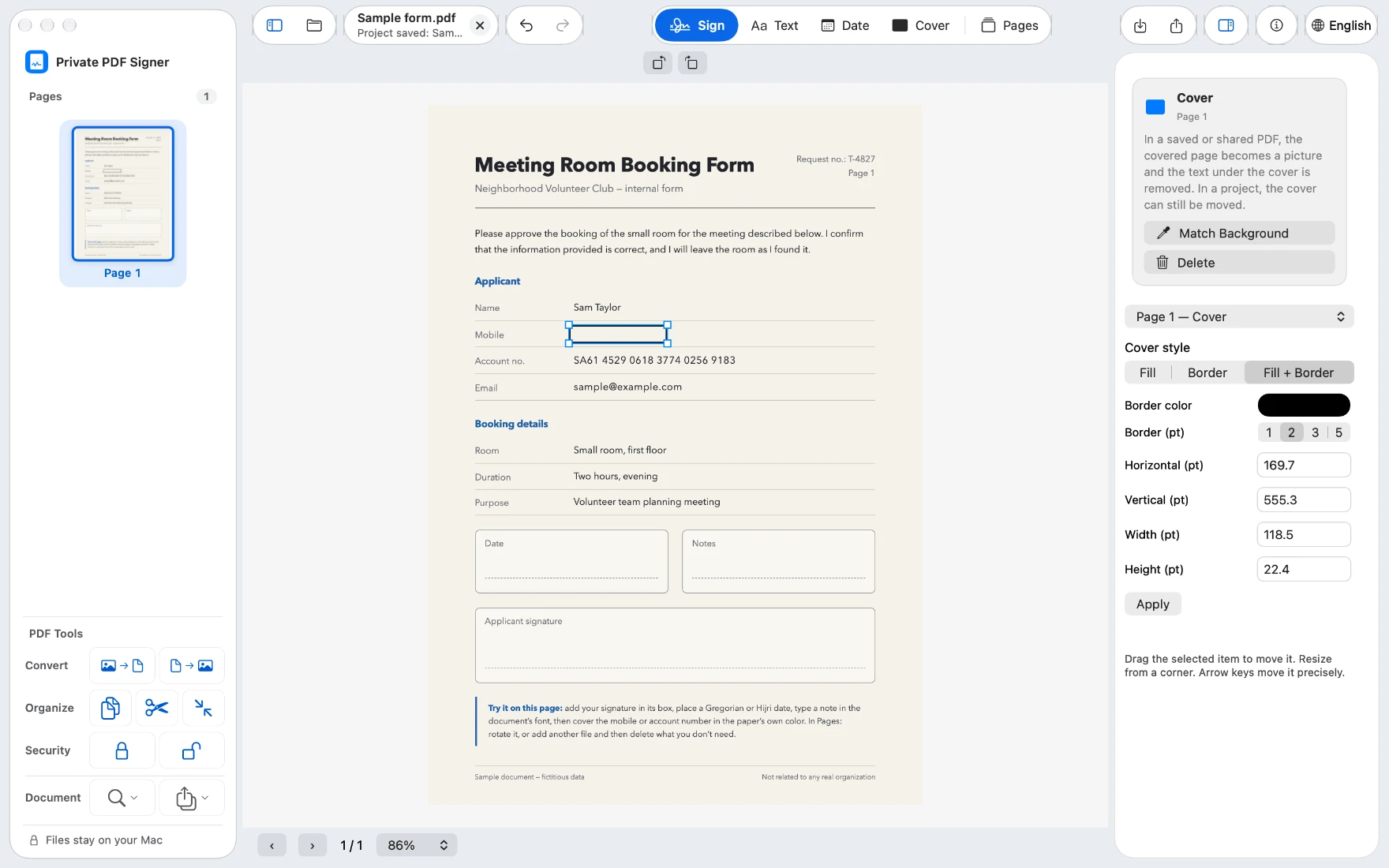1389x868 pixels.
Task: Choose the Cover tool
Action: pyautogui.click(x=921, y=25)
